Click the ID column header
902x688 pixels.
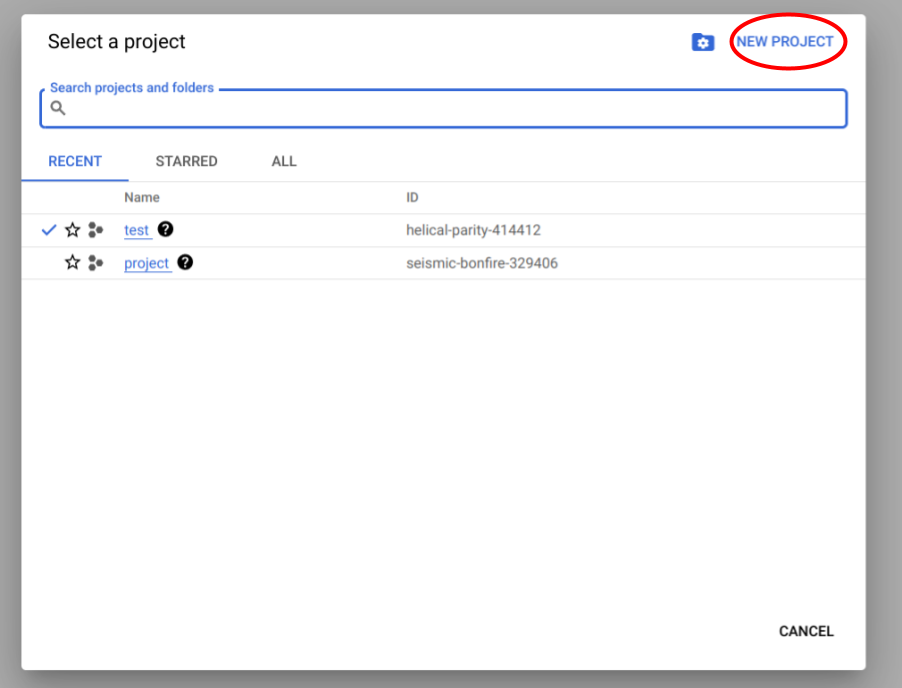pyautogui.click(x=412, y=197)
